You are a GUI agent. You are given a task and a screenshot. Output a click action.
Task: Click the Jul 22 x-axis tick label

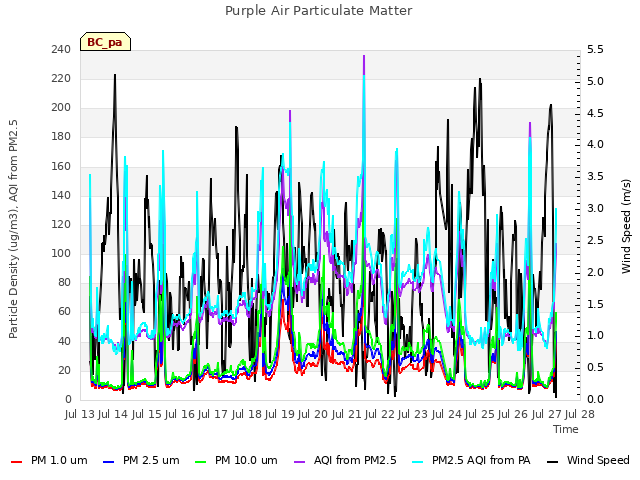point(380,414)
